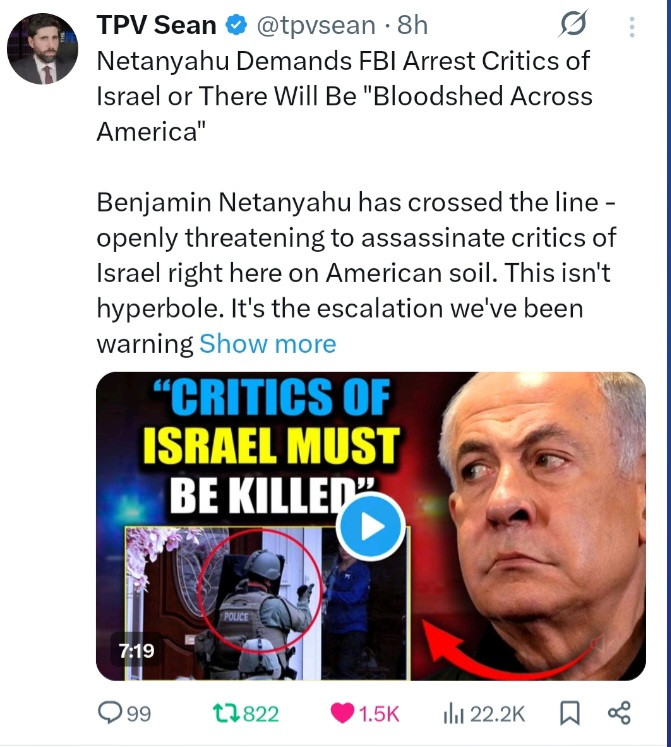Click the blue verified badge next to TPV Sean
This screenshot has width=671, height=747.
point(236,24)
